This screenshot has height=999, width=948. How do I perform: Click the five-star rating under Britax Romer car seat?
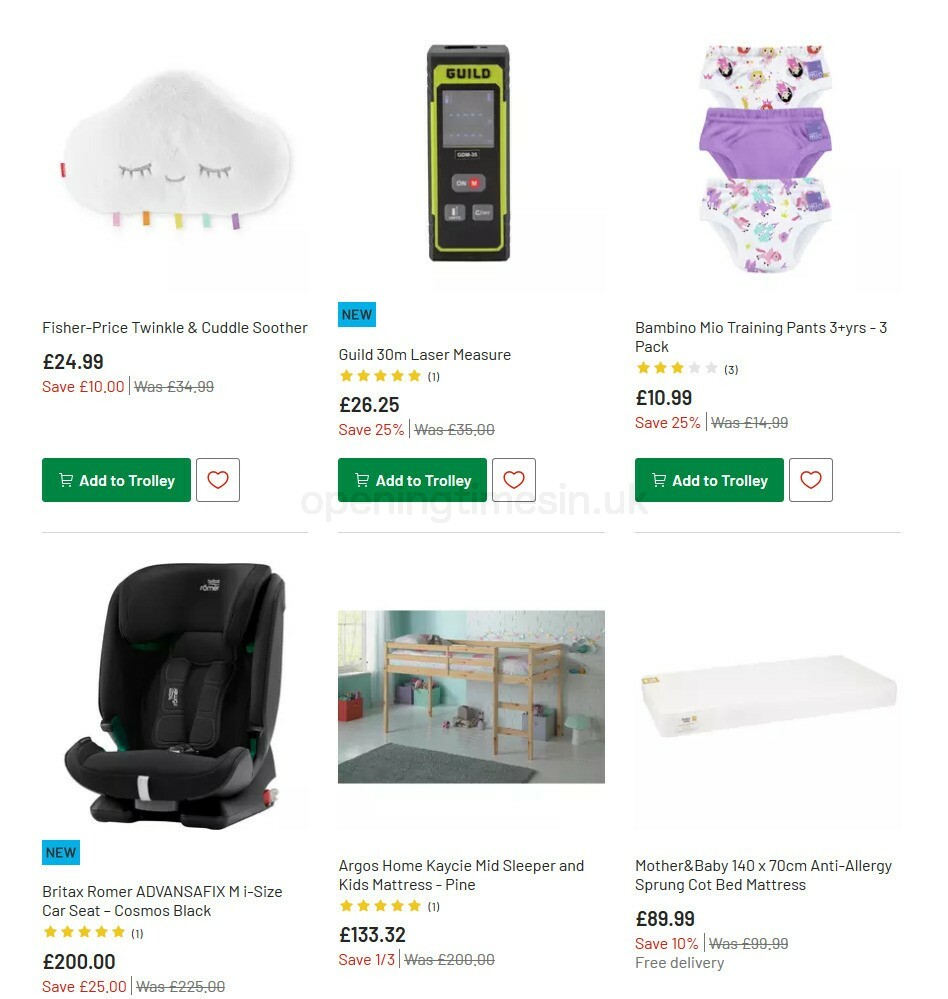tap(85, 932)
